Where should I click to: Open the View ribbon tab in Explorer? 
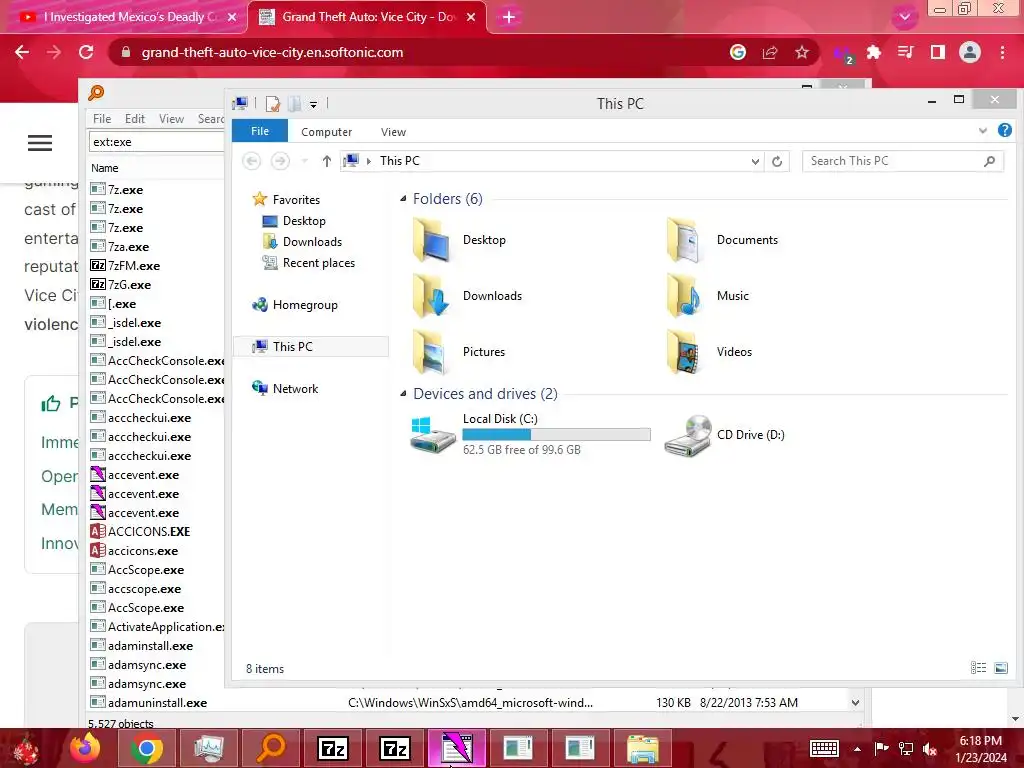[x=393, y=132]
